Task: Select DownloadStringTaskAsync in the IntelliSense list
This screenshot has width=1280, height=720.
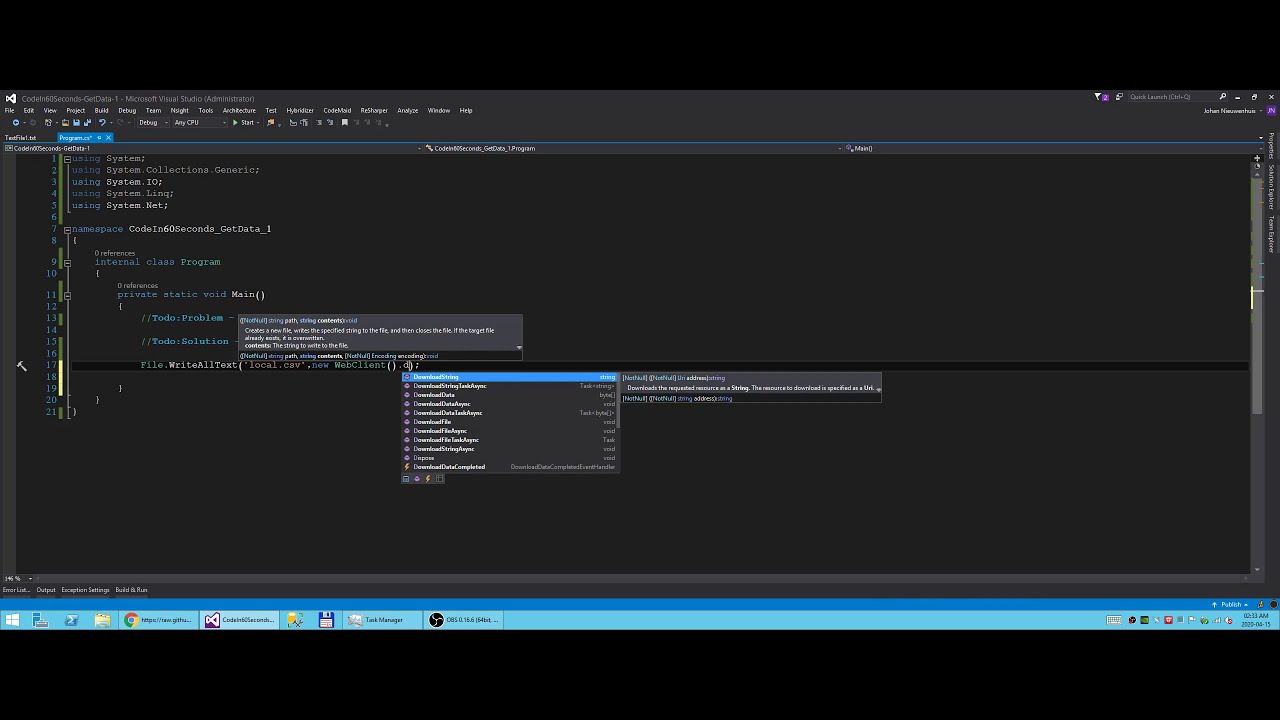Action: click(510, 386)
